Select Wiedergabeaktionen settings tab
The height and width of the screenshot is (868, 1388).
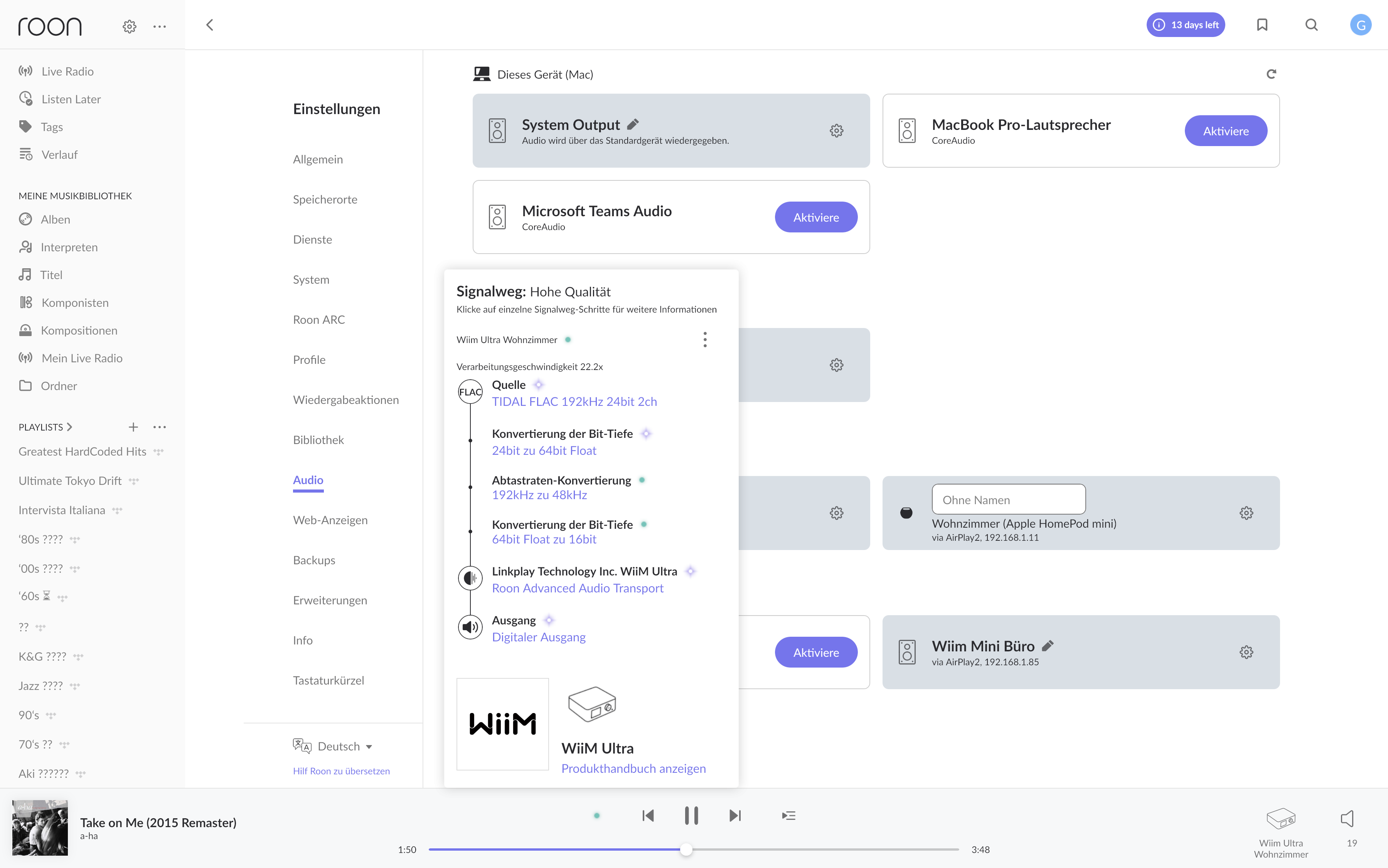coord(346,400)
